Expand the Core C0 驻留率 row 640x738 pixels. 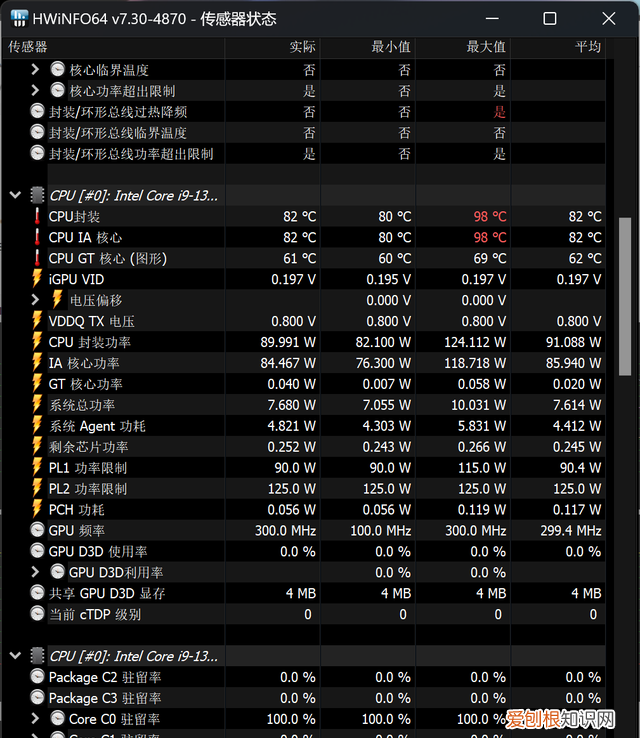coord(35,719)
